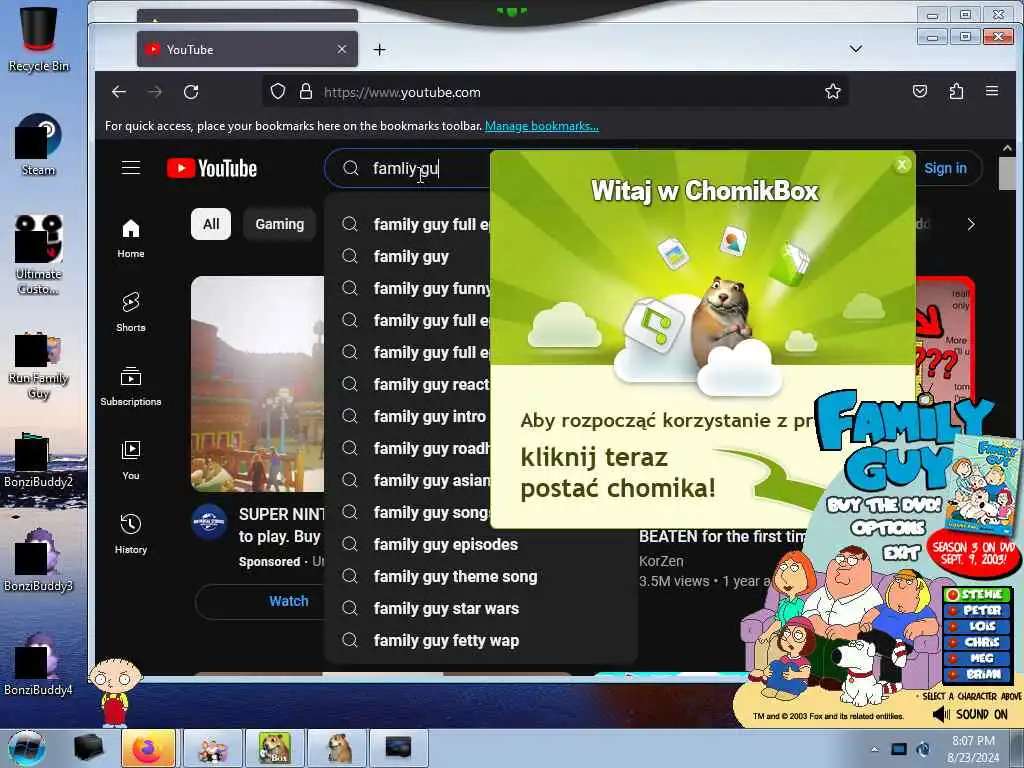1024x768 pixels.
Task: Select STEWIE in the character list
Action: click(978, 594)
